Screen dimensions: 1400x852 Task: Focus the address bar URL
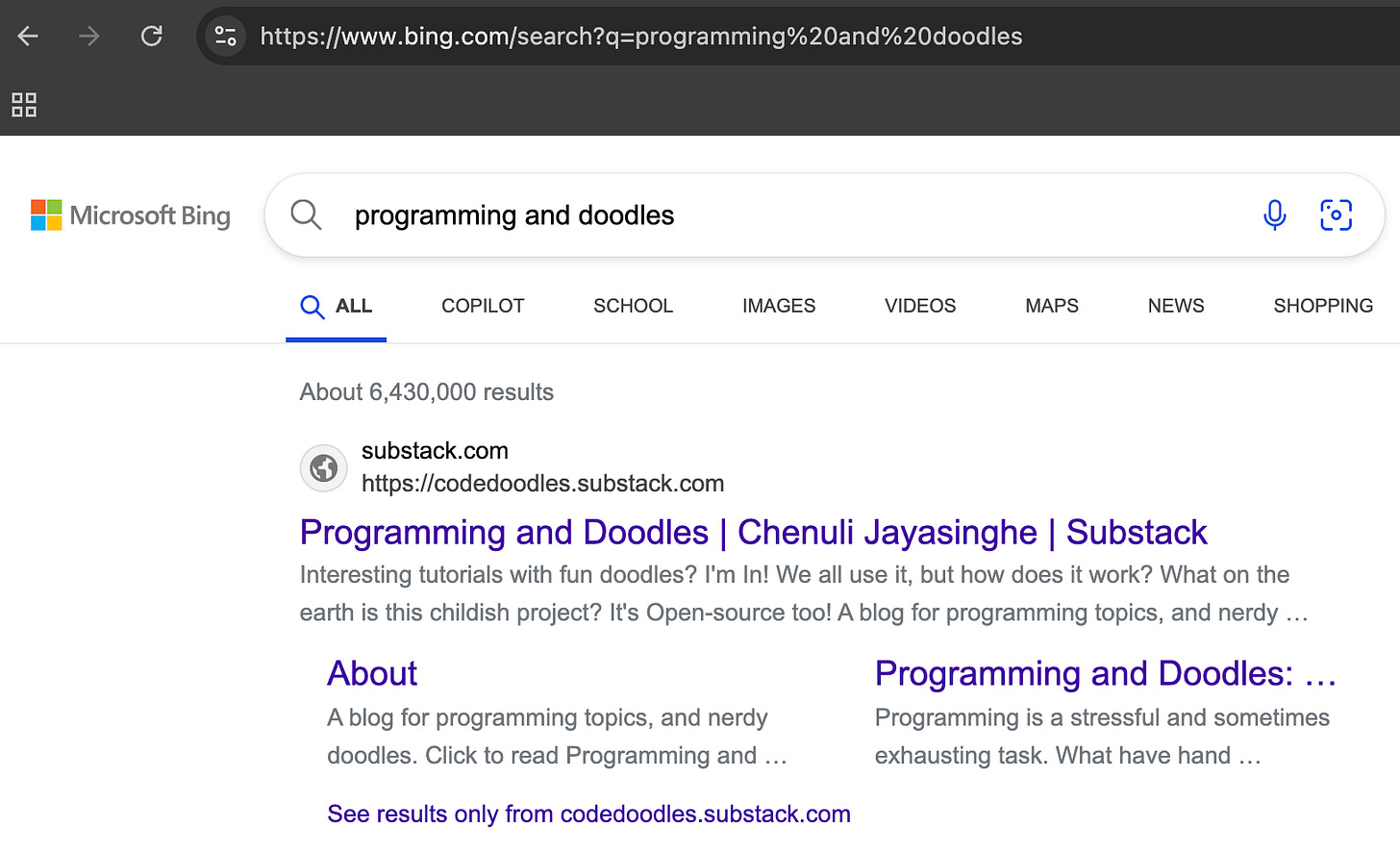pos(640,37)
